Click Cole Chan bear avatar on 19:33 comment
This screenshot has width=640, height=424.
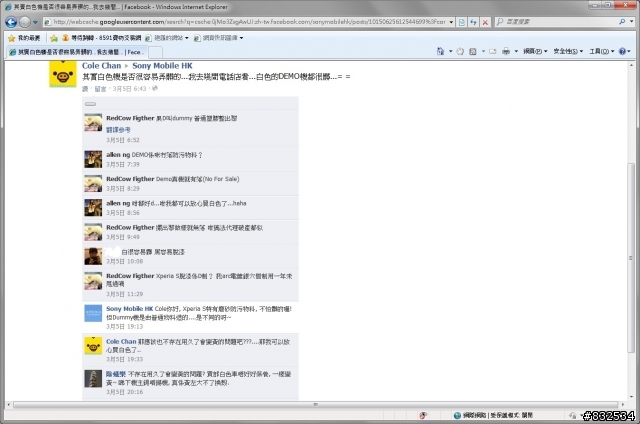pos(93,346)
